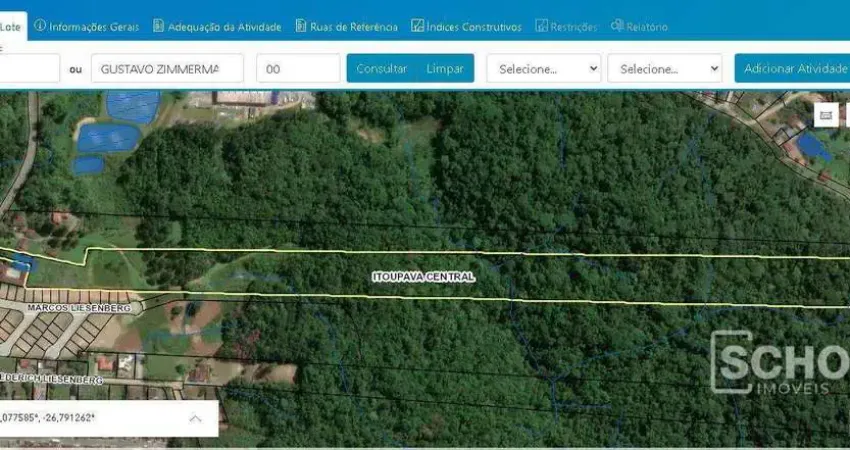Click the Adequação da Atividade document icon
Screen dimensions: 850x450
click(x=159, y=26)
